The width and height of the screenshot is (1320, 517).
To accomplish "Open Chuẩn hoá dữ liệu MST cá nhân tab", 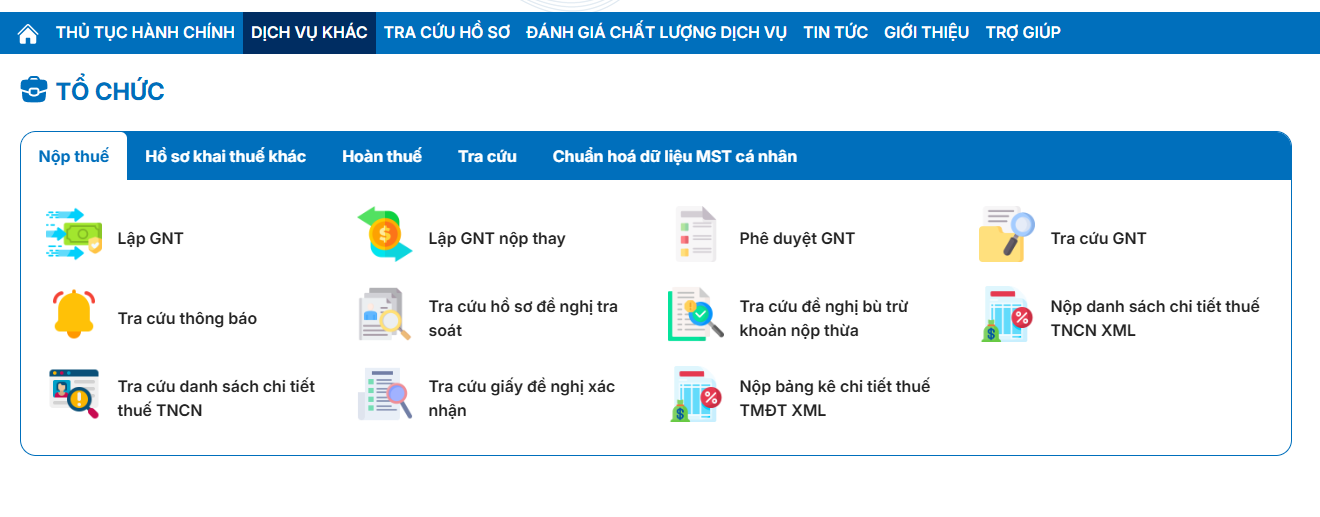I will coord(675,156).
